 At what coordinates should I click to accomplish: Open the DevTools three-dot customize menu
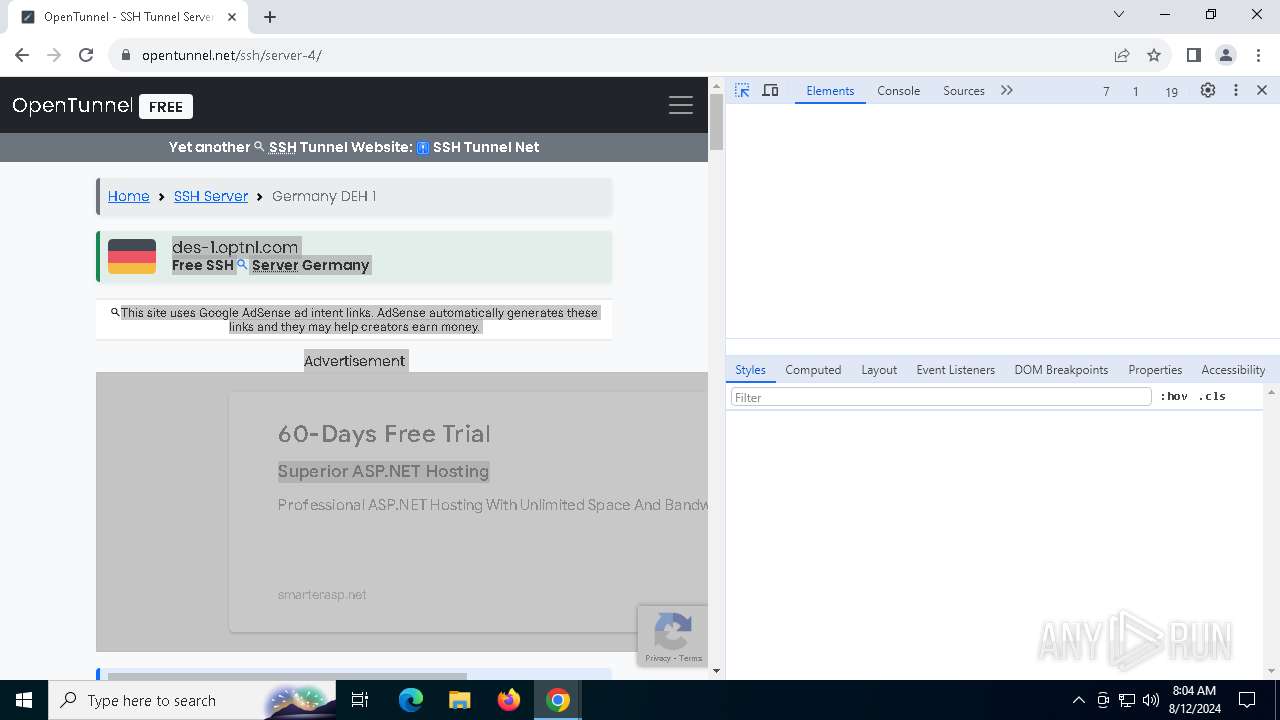[1236, 90]
